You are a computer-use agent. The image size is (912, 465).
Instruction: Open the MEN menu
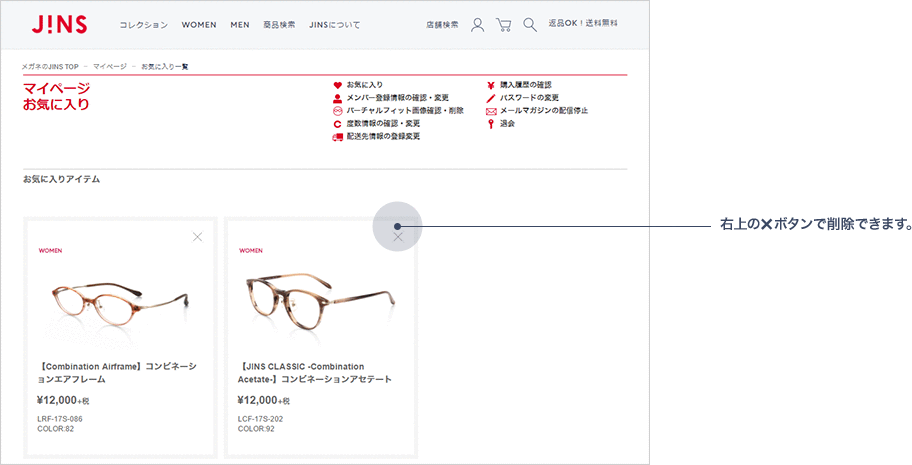(240, 25)
